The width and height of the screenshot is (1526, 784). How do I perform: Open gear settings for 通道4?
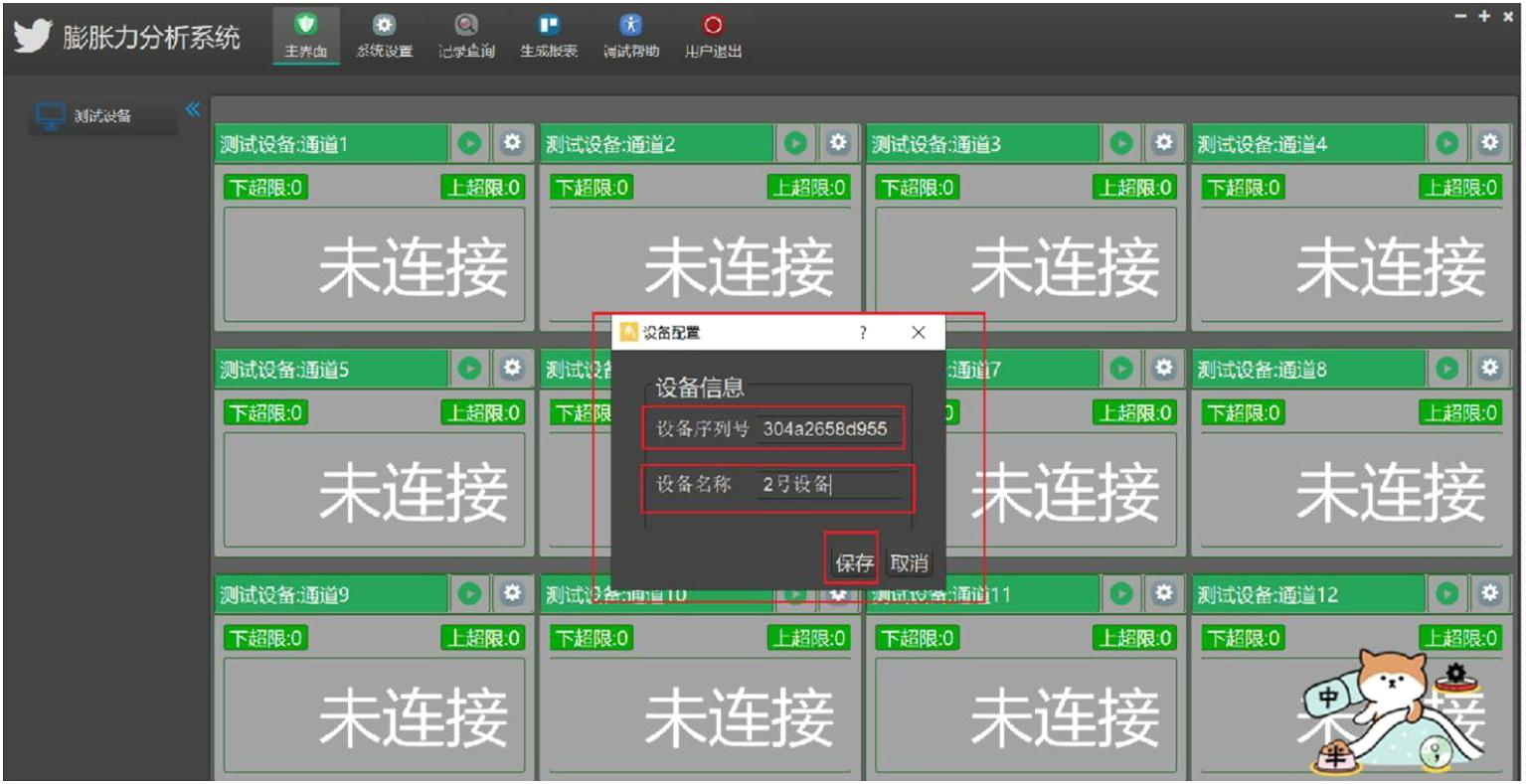point(1489,143)
